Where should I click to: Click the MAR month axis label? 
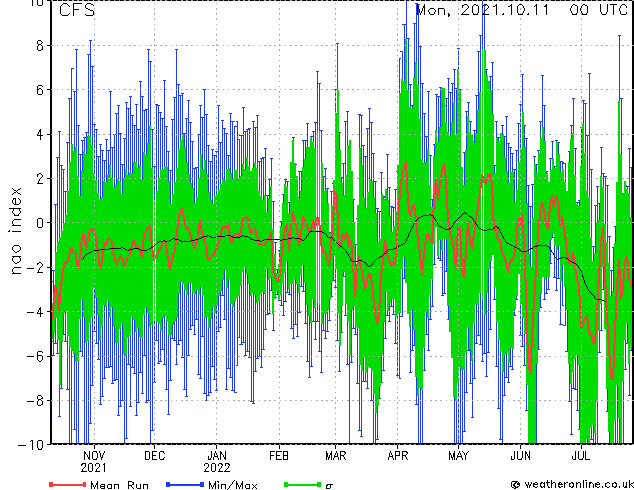point(336,456)
